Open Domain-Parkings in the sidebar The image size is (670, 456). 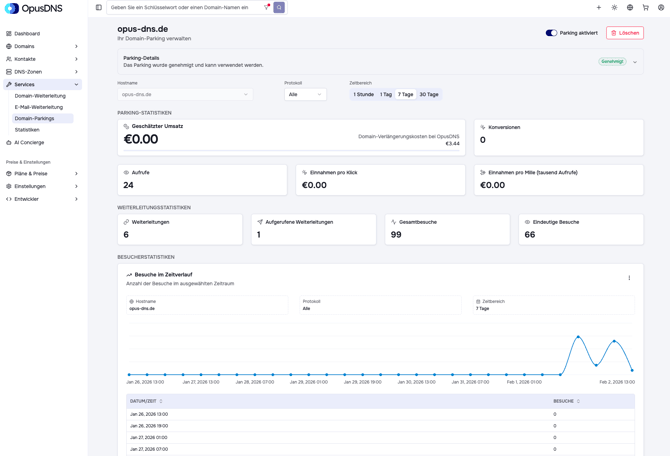43,118
